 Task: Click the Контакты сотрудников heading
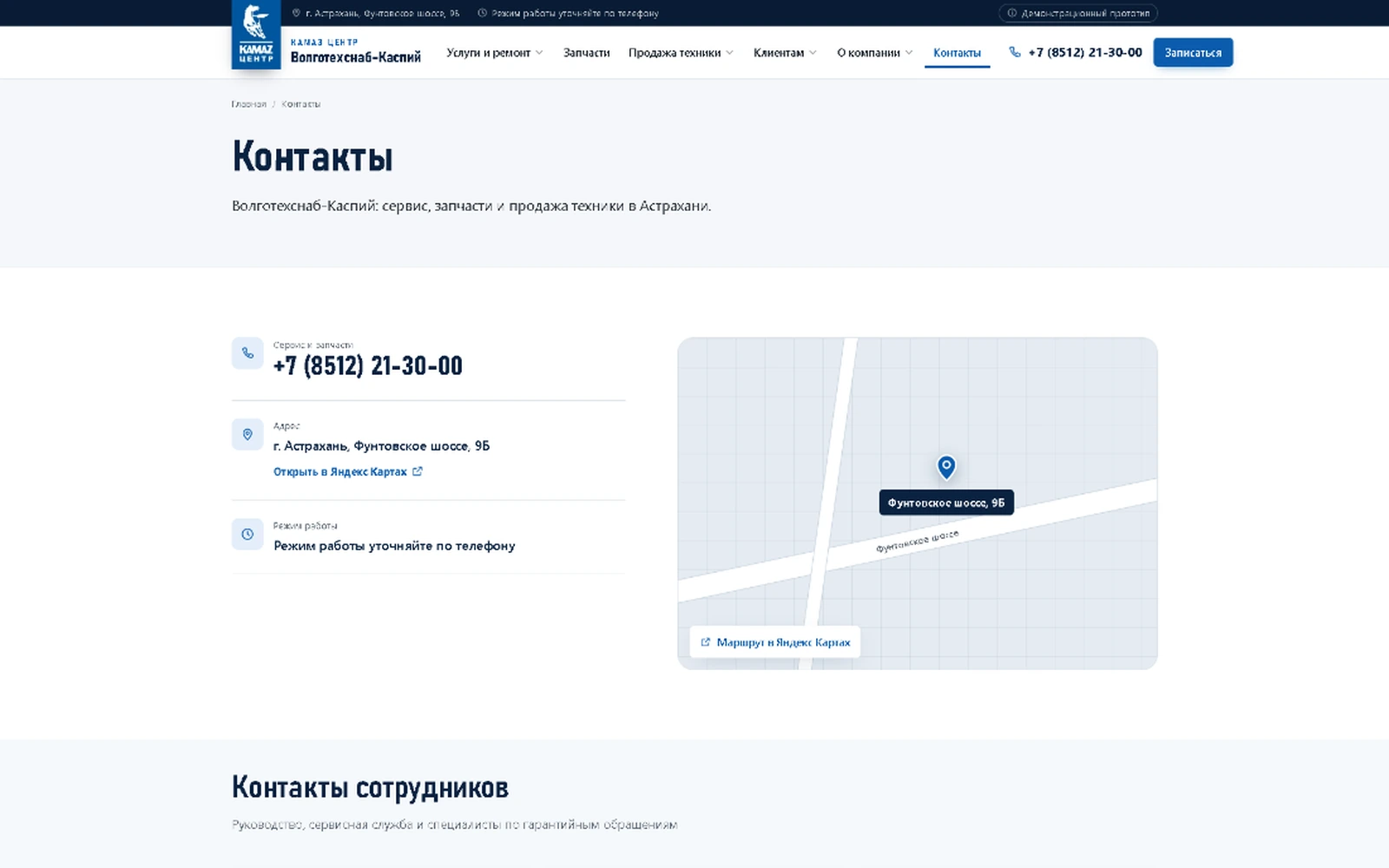(x=370, y=787)
